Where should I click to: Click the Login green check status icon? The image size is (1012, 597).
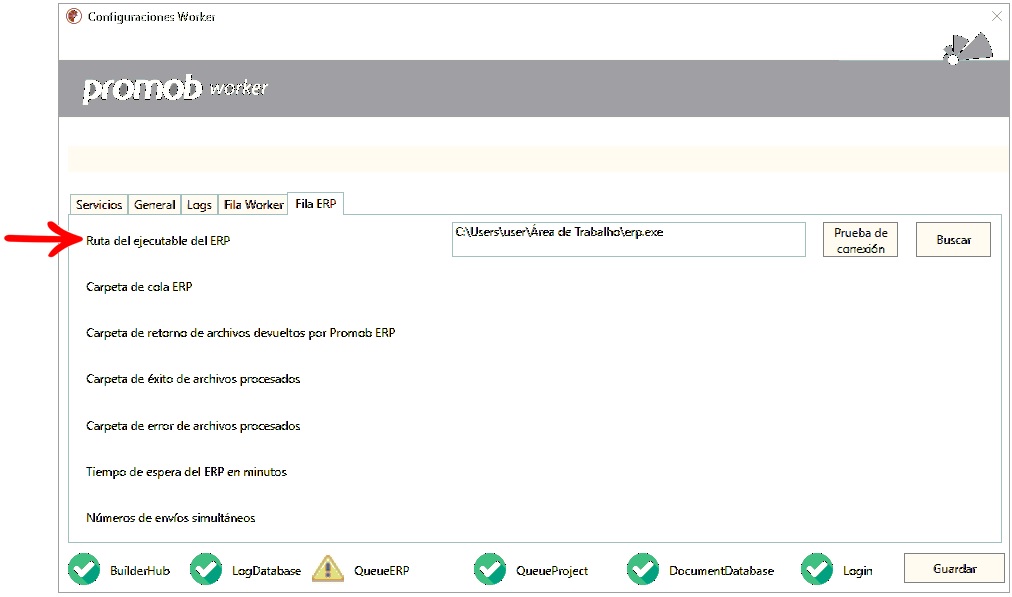[817, 569]
